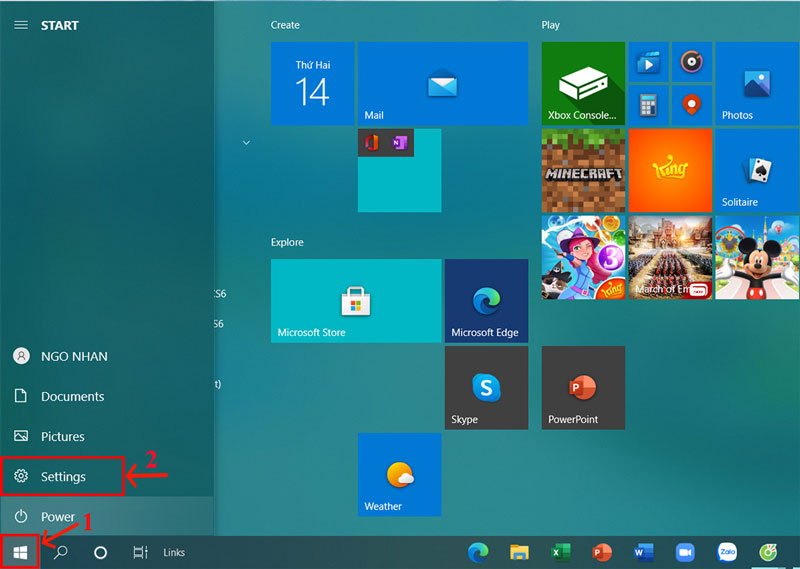This screenshot has width=800, height=569.
Task: Open taskbar Search magnifier icon
Action: pos(61,552)
